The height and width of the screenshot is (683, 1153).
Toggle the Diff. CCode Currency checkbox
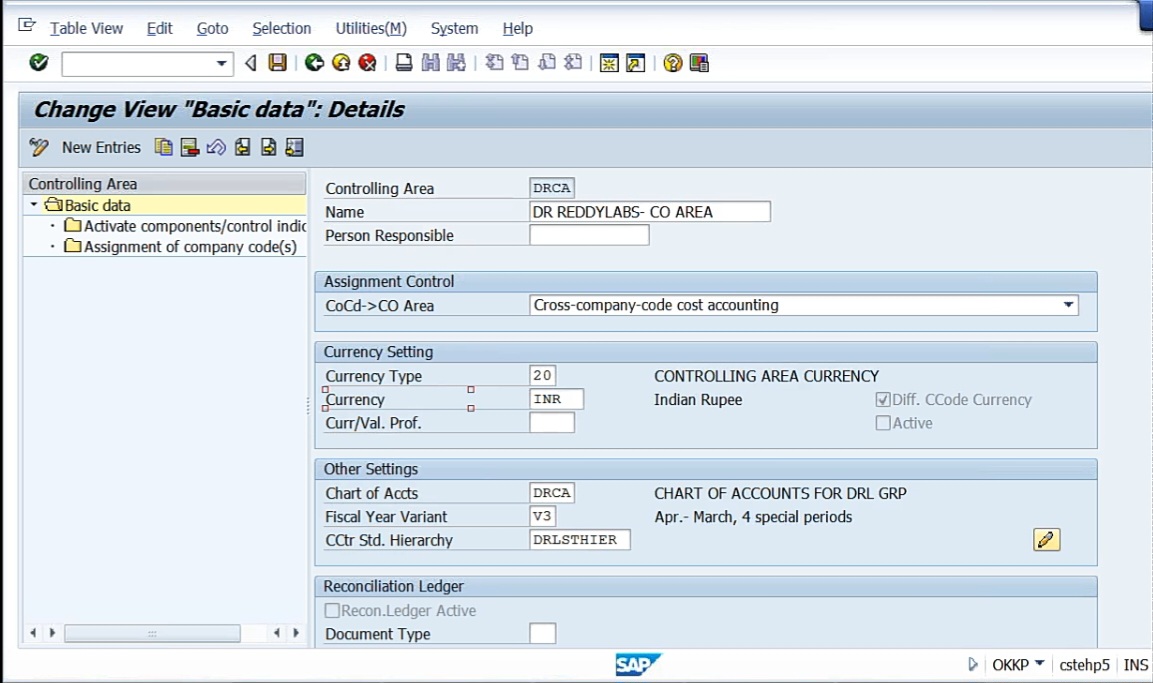883,400
